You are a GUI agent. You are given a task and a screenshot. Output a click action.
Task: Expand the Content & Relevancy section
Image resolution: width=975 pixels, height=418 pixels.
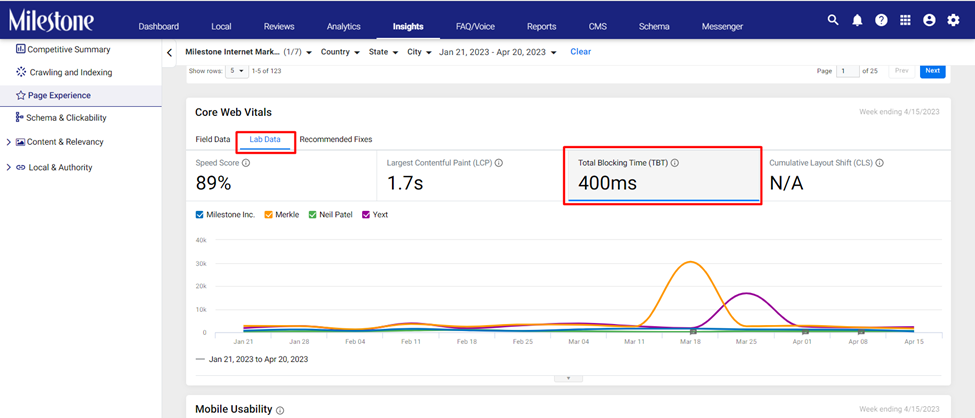pyautogui.click(x=8, y=142)
